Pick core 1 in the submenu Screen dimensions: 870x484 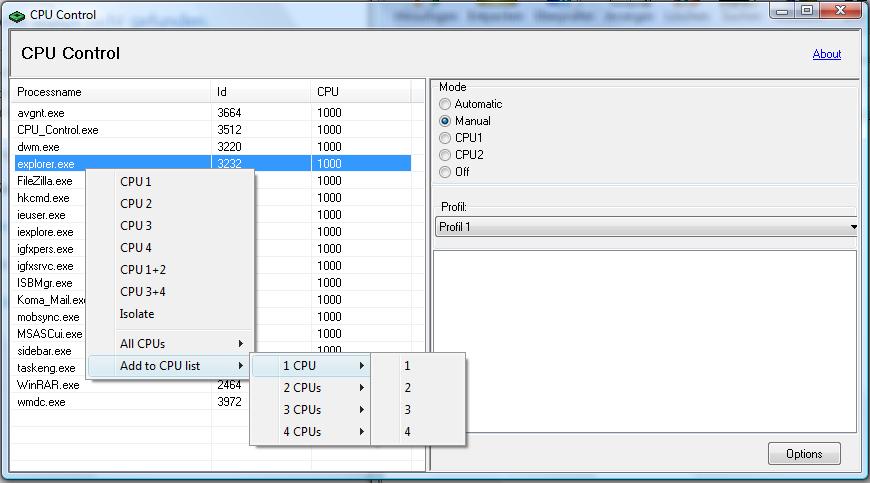418,366
